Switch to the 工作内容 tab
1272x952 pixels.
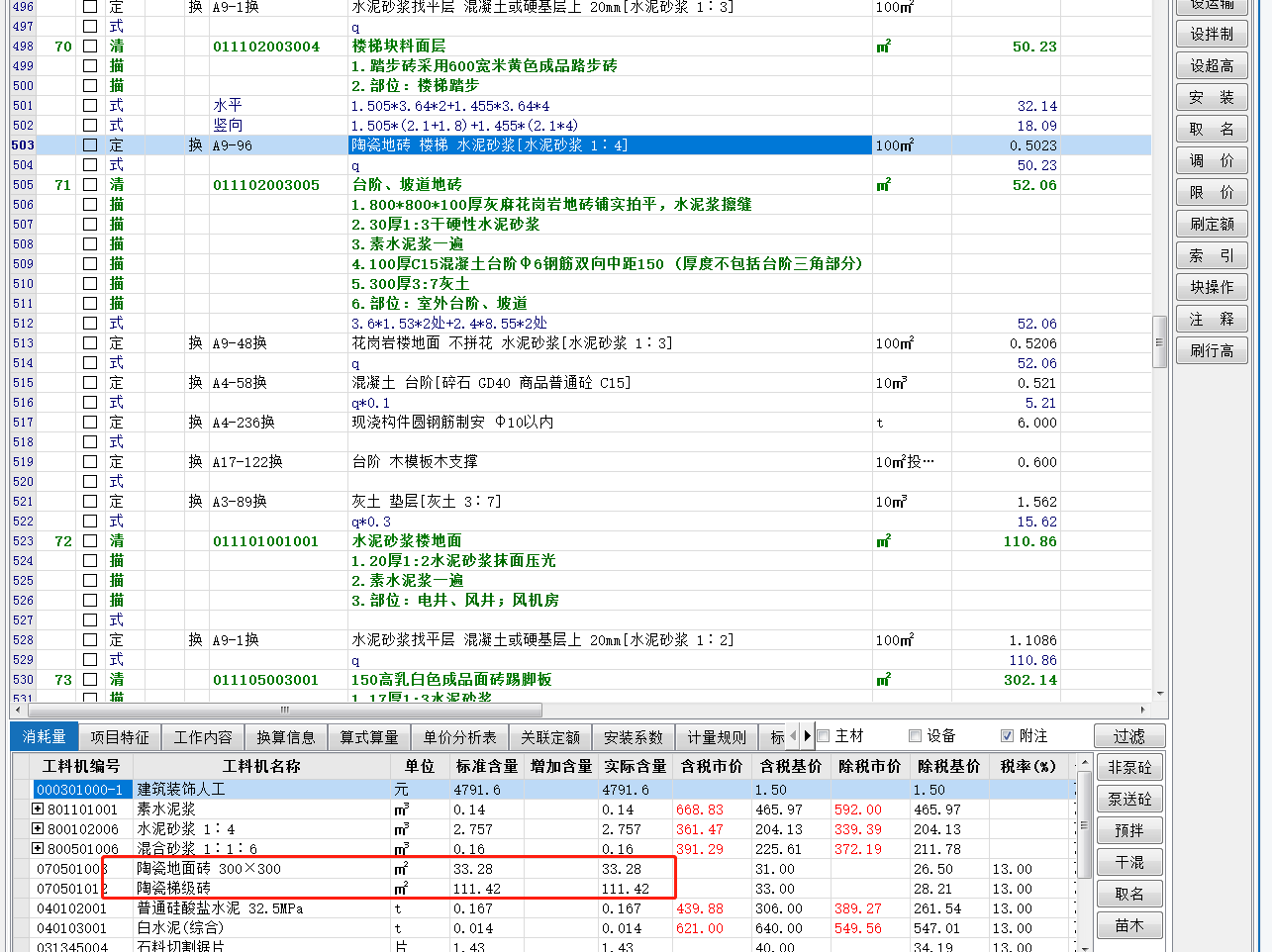click(203, 737)
